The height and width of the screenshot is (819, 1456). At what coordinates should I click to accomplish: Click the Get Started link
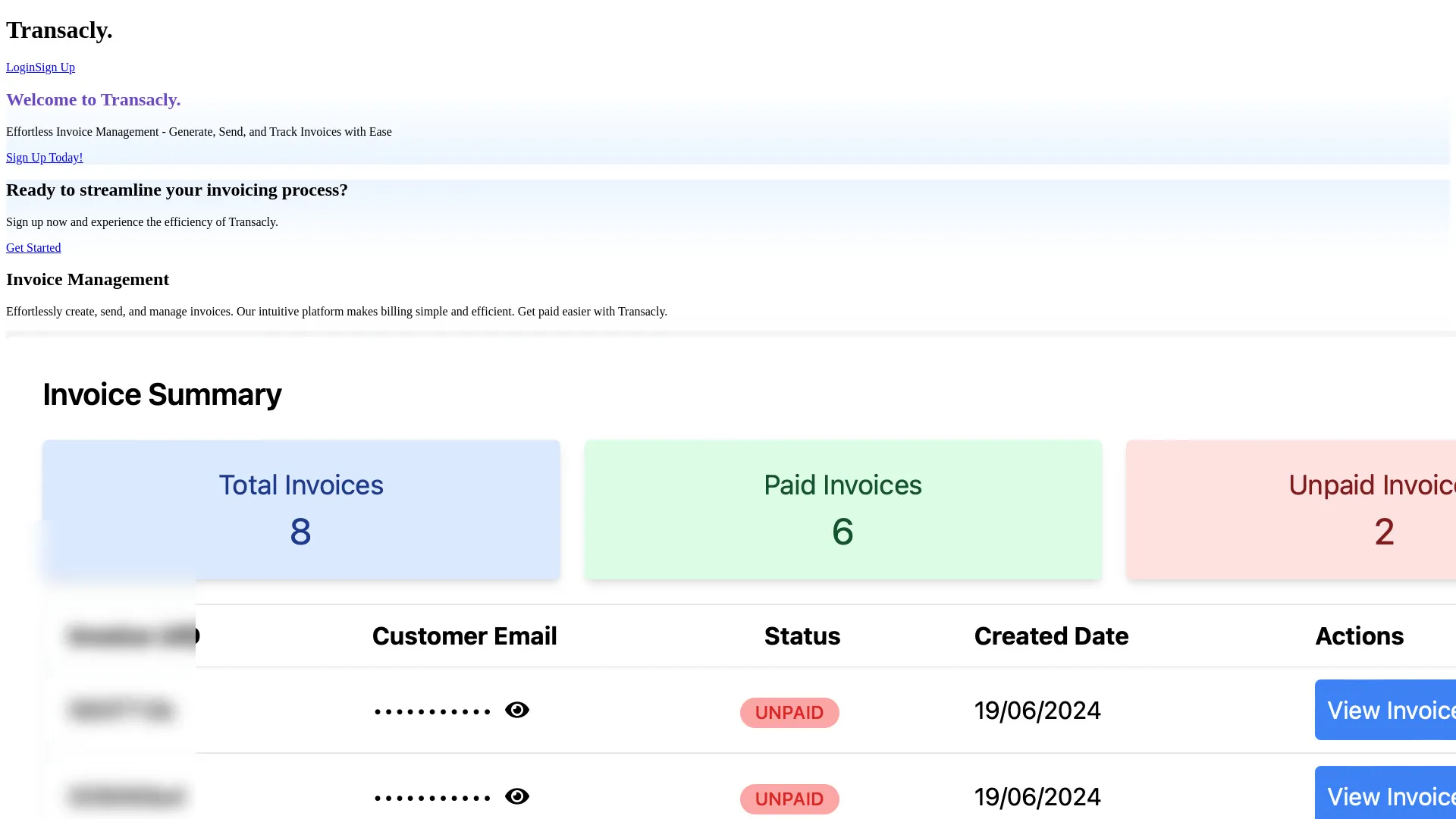click(x=33, y=247)
